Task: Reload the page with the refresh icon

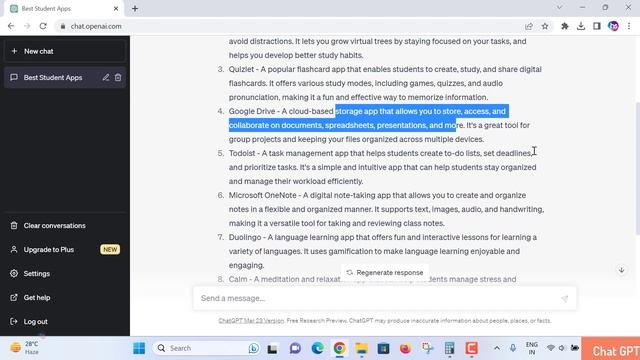Action: point(43,26)
